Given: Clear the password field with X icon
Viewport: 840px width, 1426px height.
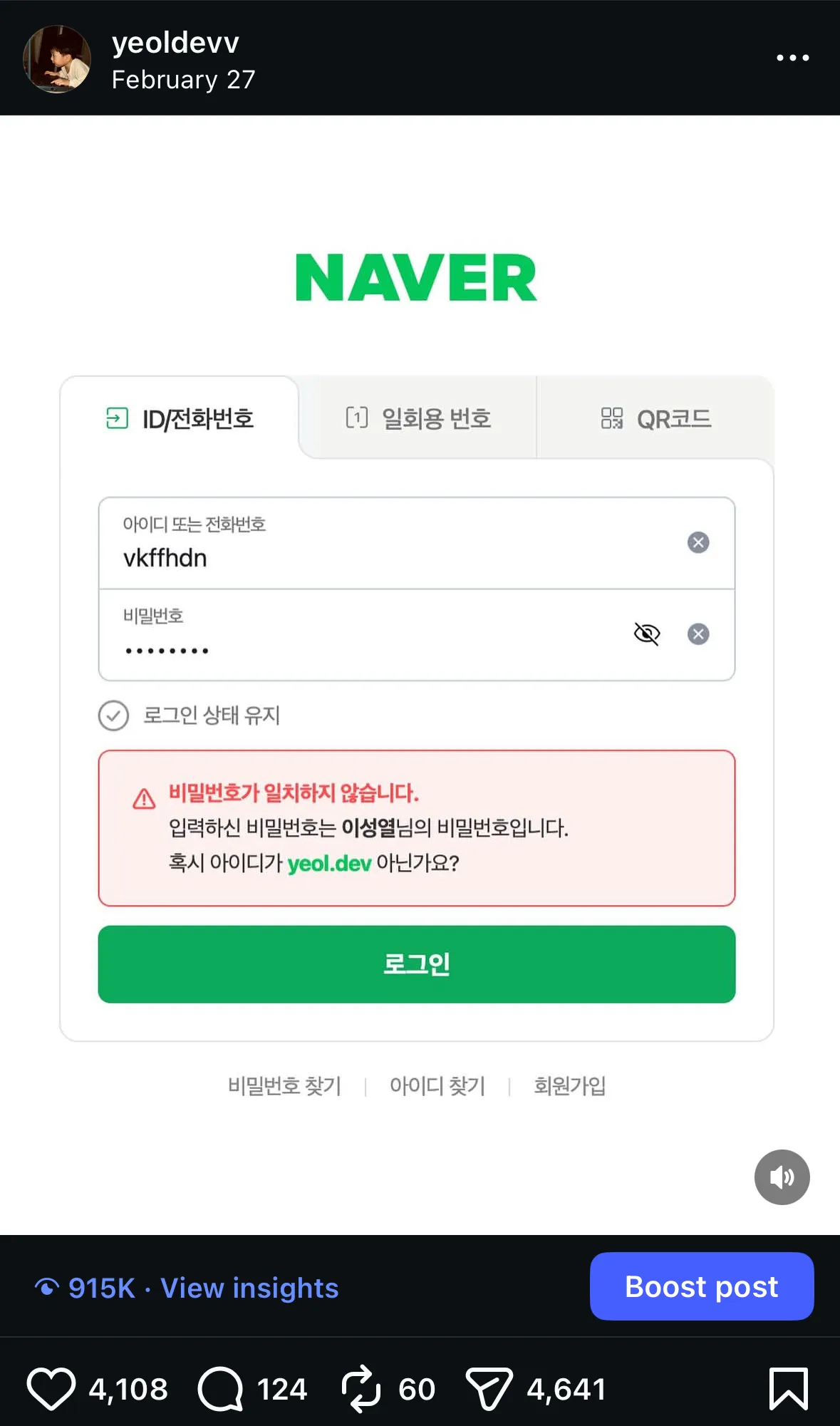Looking at the screenshot, I should point(698,634).
